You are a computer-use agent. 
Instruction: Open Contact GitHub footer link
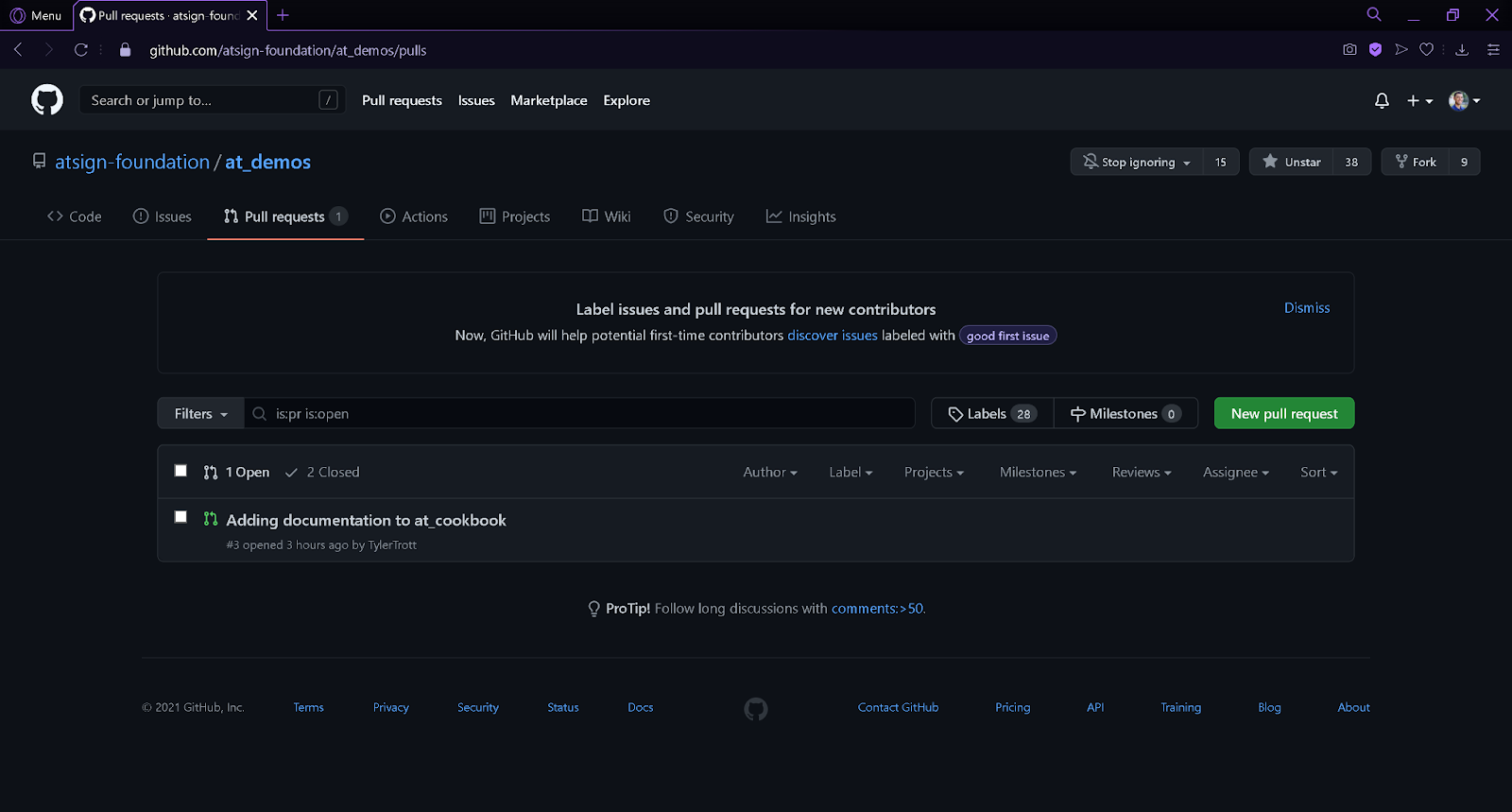pos(898,707)
